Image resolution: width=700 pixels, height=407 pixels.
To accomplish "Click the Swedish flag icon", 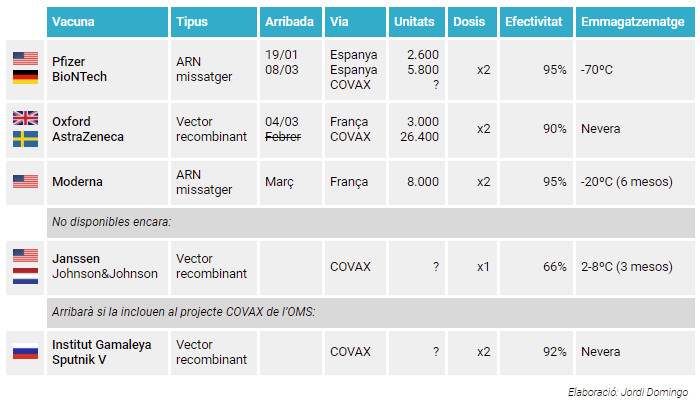I will (x=25, y=139).
